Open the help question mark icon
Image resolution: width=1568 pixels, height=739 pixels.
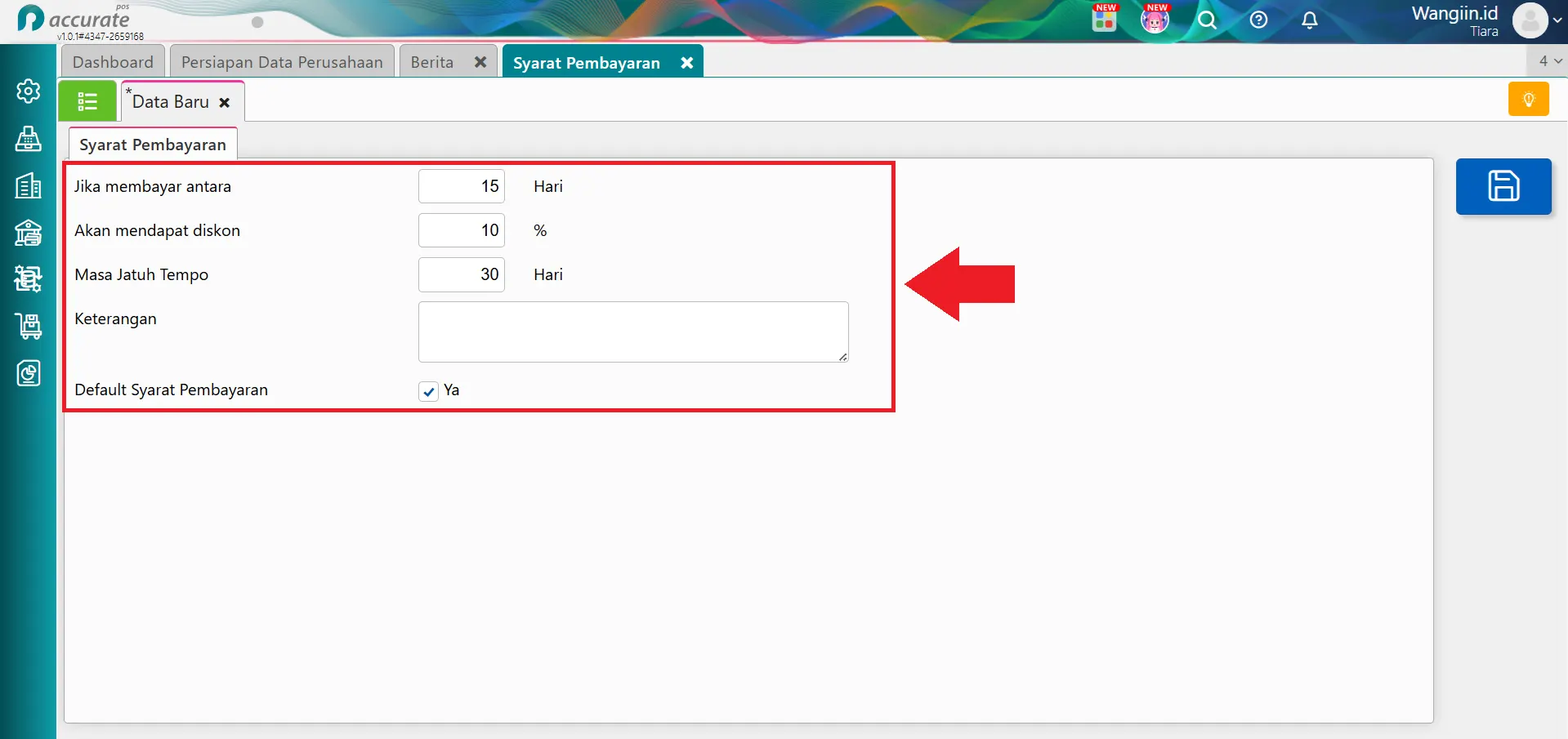click(1259, 20)
